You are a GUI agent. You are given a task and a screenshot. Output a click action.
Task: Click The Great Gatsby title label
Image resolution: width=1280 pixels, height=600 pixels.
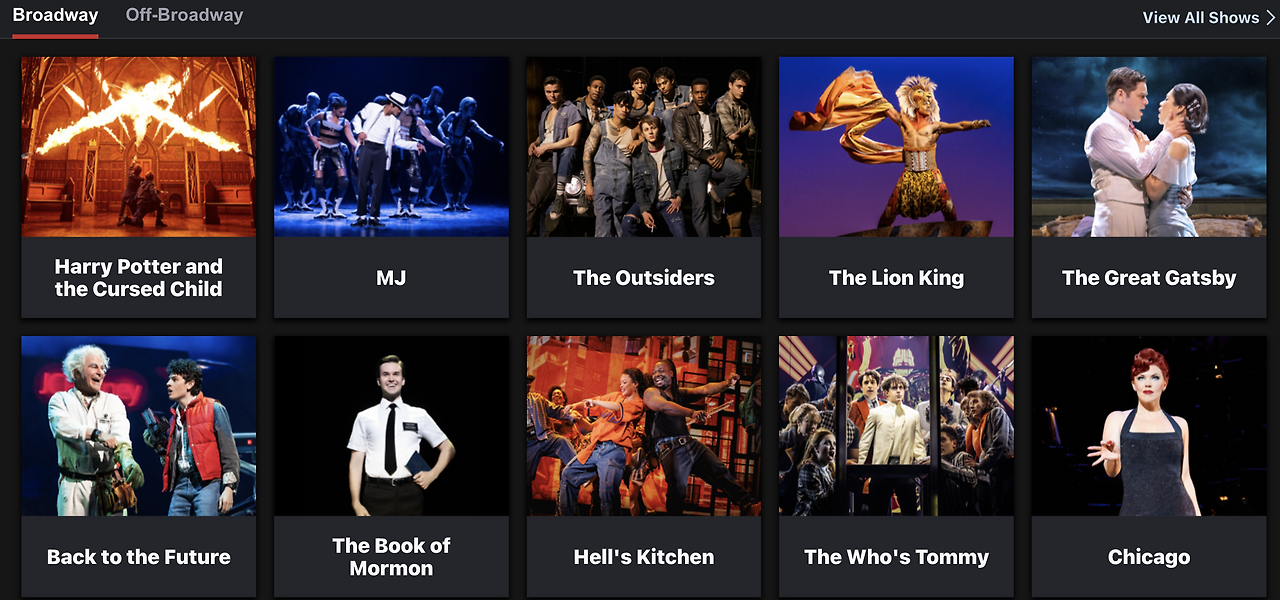pos(1149,278)
